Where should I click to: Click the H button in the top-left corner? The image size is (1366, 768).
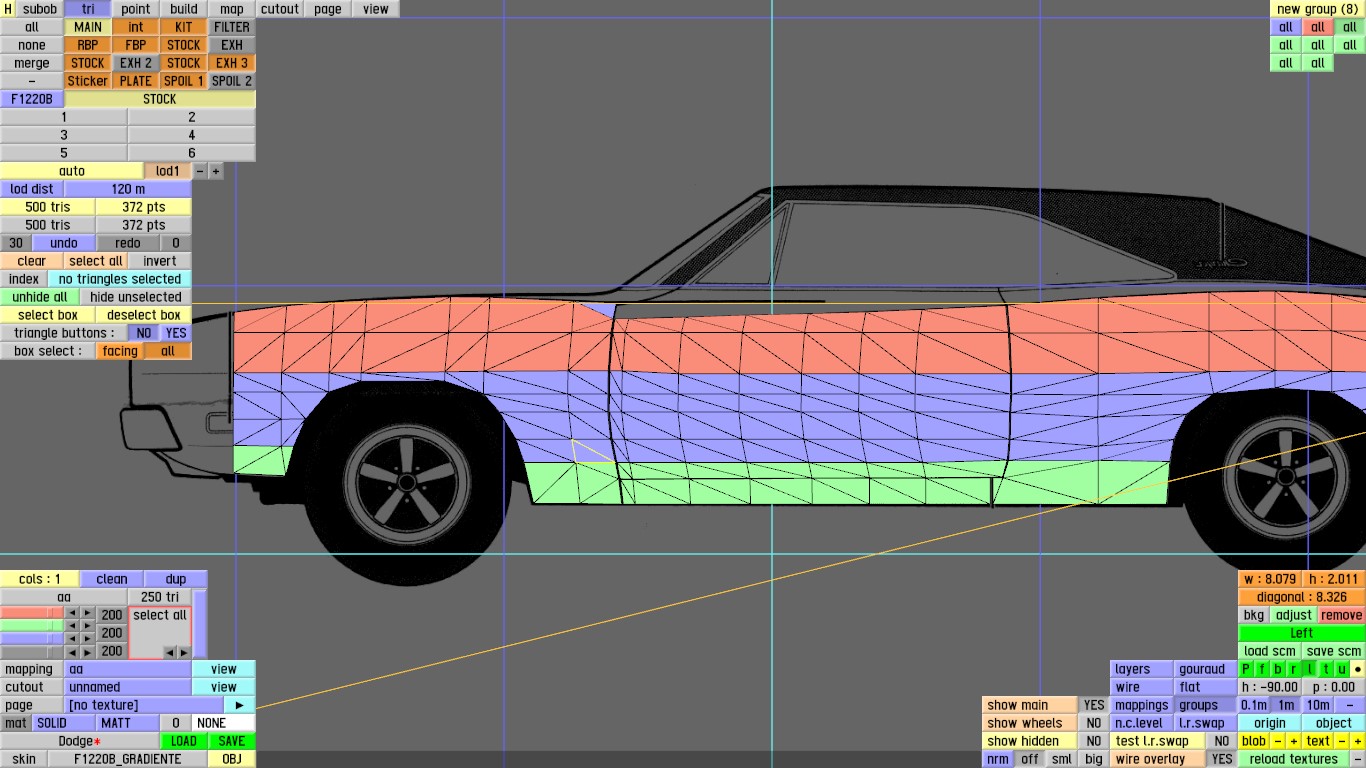(8, 9)
